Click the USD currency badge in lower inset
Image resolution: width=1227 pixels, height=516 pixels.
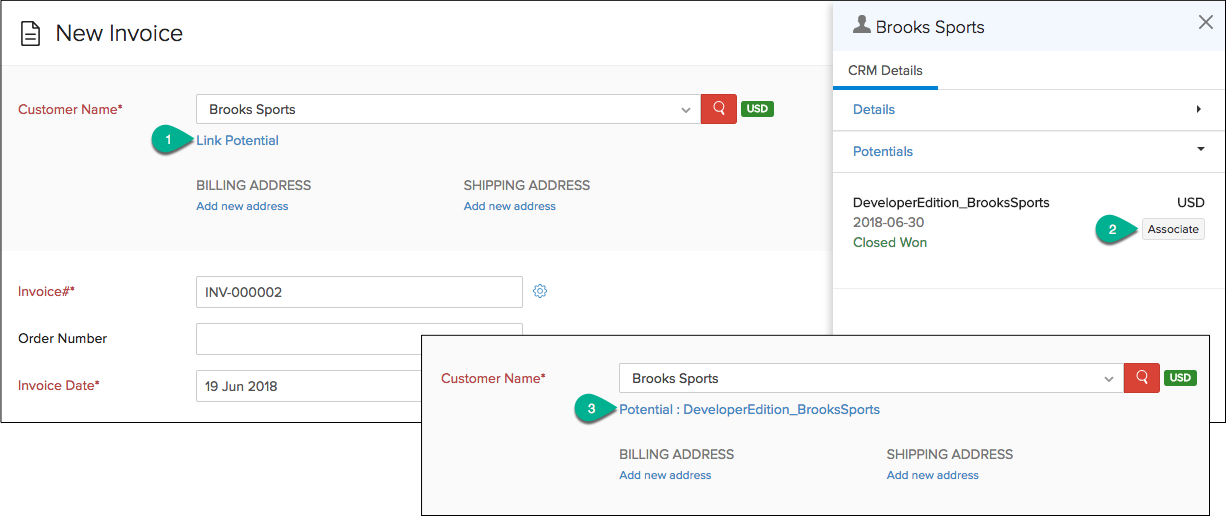coord(1180,378)
